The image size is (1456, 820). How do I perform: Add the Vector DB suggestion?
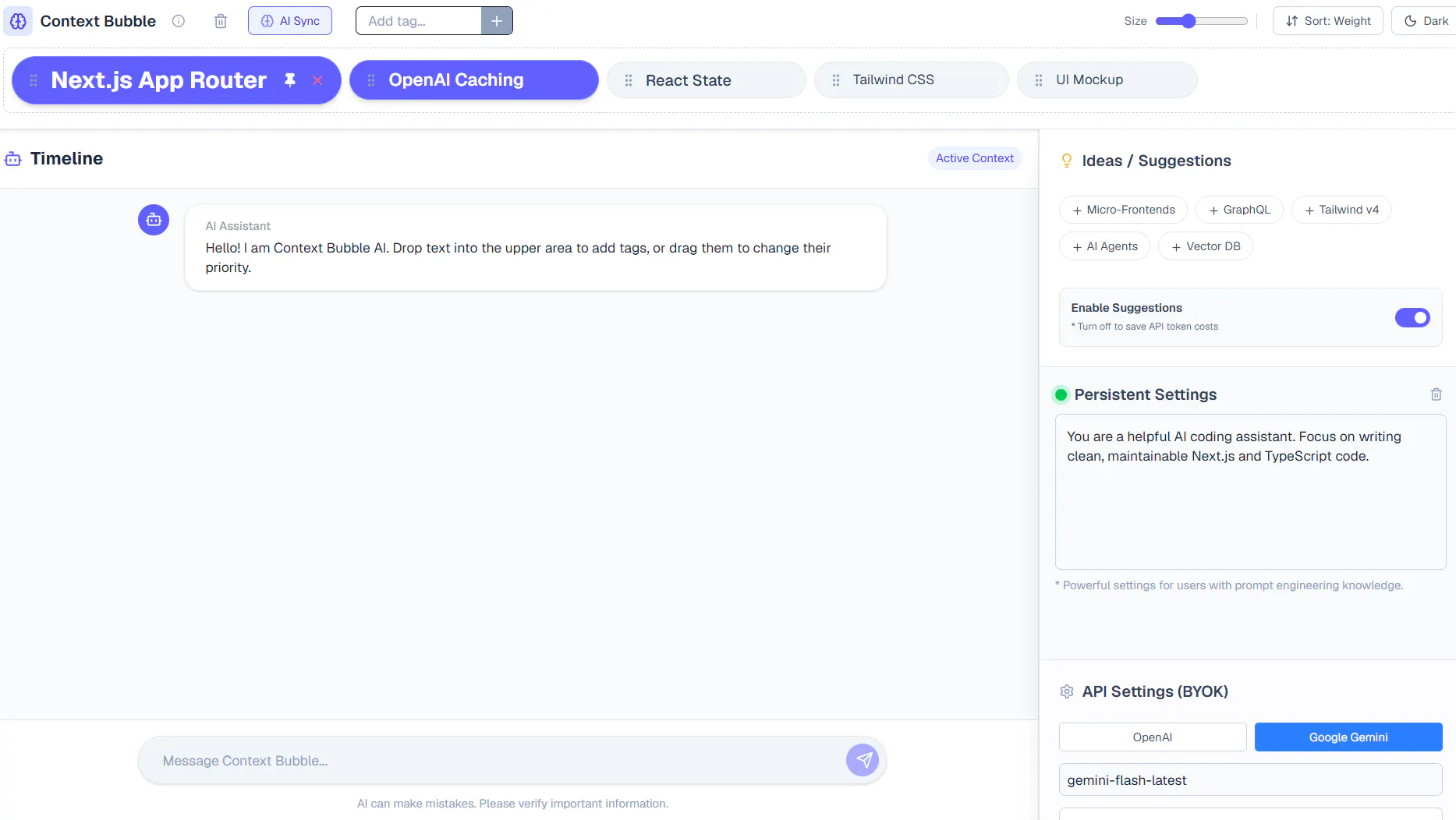1206,246
